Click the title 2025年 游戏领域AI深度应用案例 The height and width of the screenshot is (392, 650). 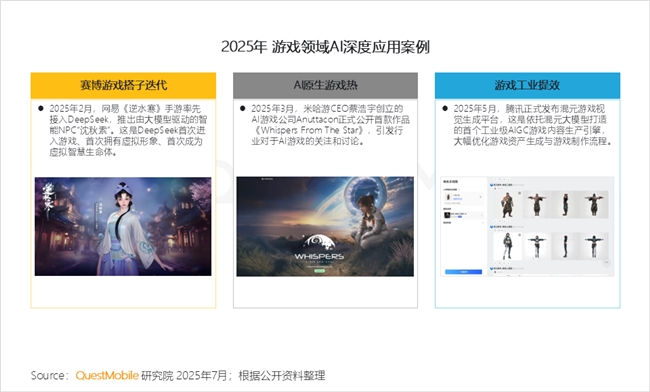(x=325, y=47)
